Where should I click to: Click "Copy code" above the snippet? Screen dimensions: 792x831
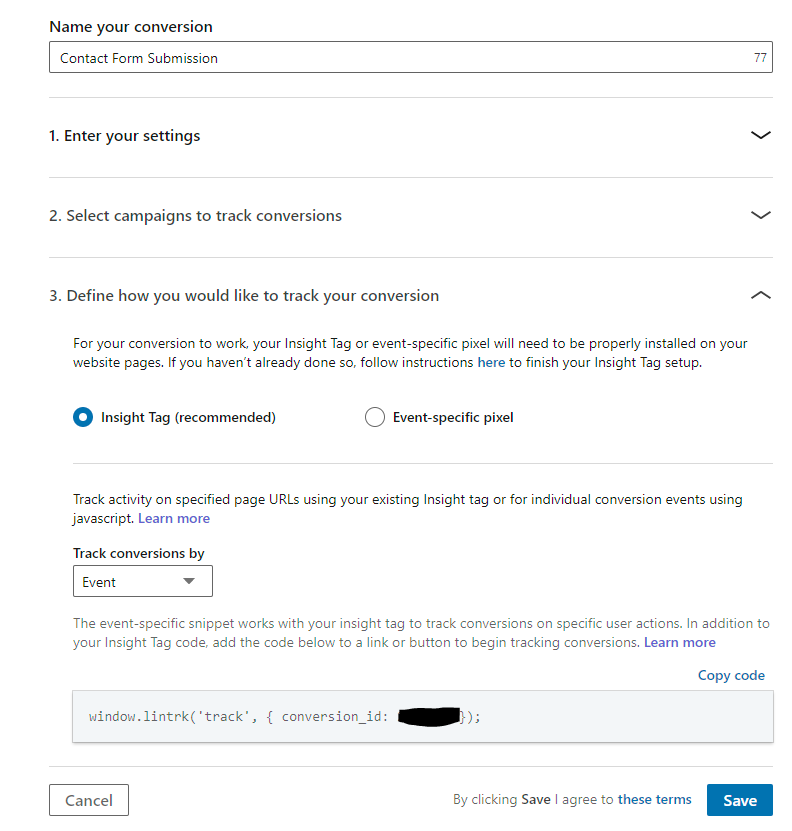pyautogui.click(x=731, y=675)
